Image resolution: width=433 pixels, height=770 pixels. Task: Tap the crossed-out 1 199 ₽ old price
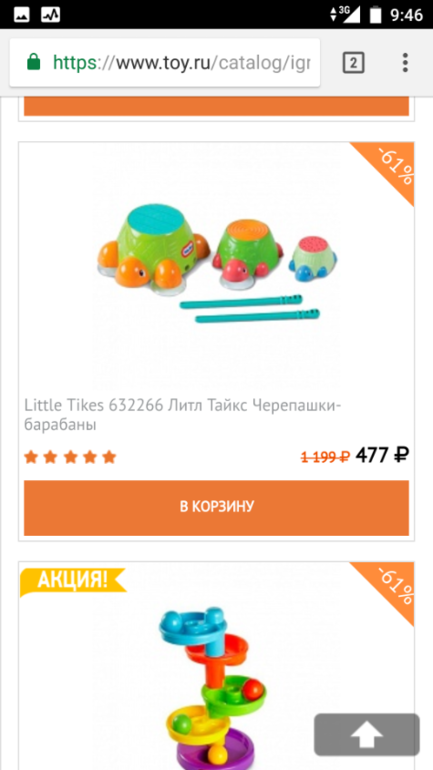325,457
